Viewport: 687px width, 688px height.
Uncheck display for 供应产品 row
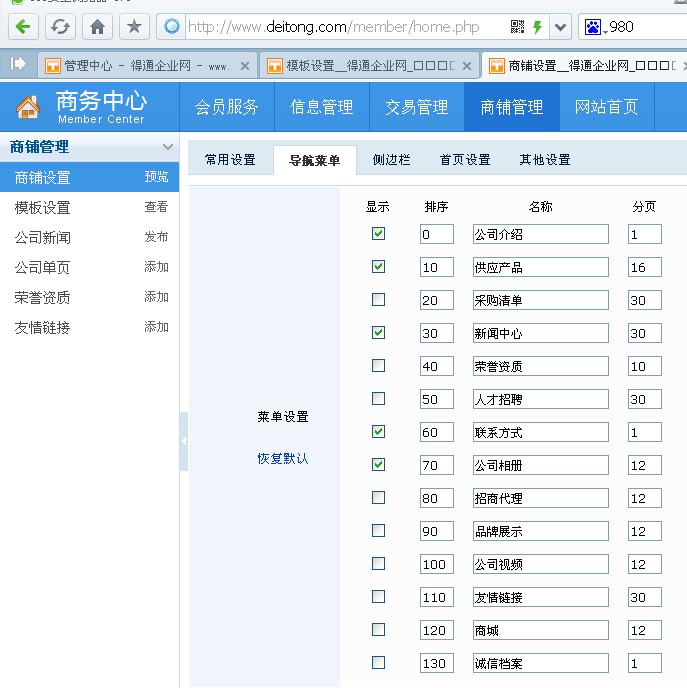[x=378, y=266]
